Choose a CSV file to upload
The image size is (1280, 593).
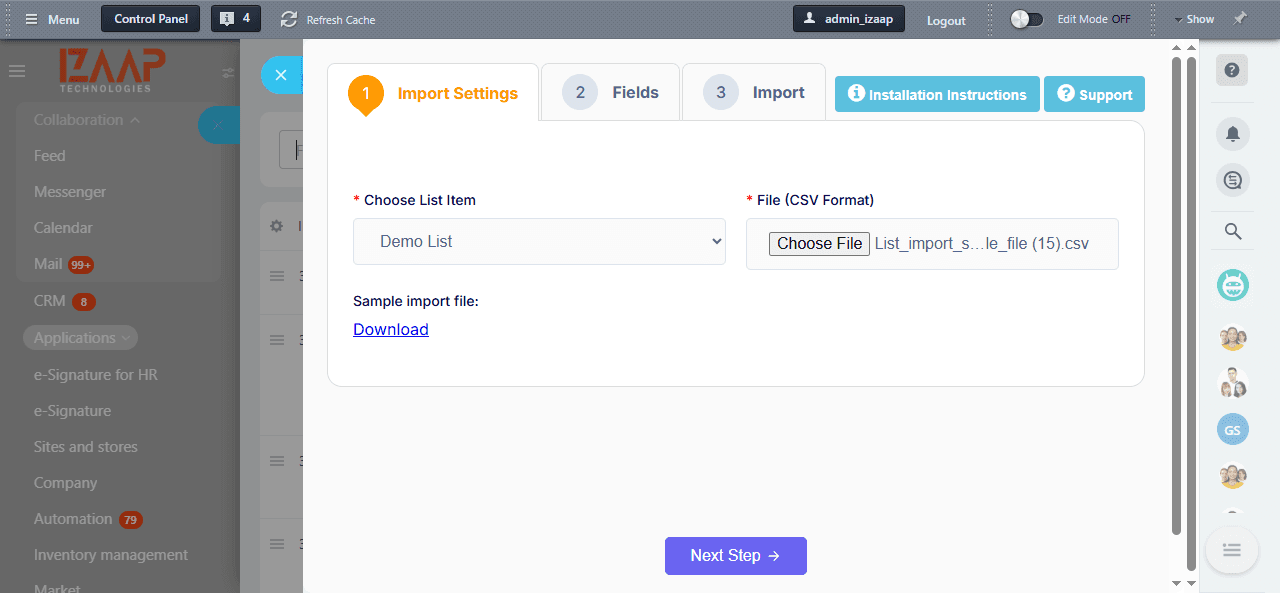[819, 243]
